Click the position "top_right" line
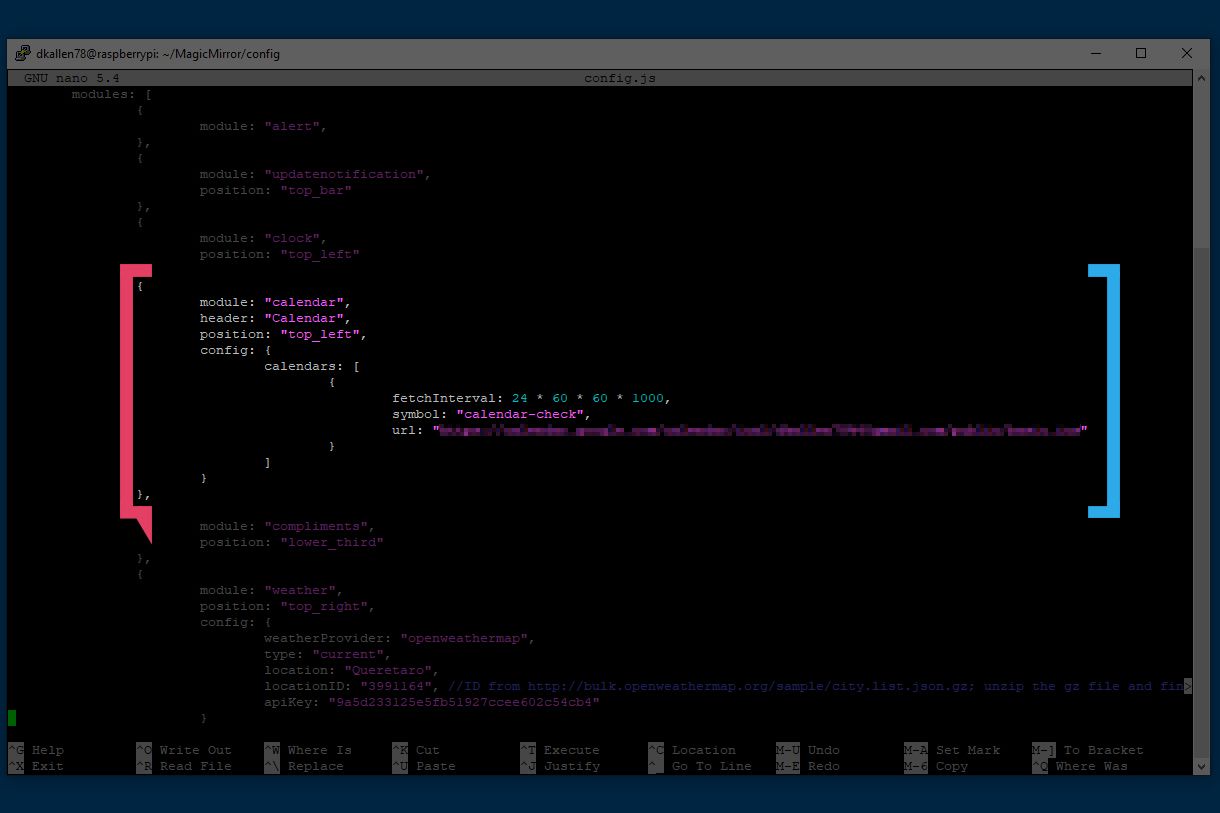This screenshot has width=1220, height=813. [288, 606]
